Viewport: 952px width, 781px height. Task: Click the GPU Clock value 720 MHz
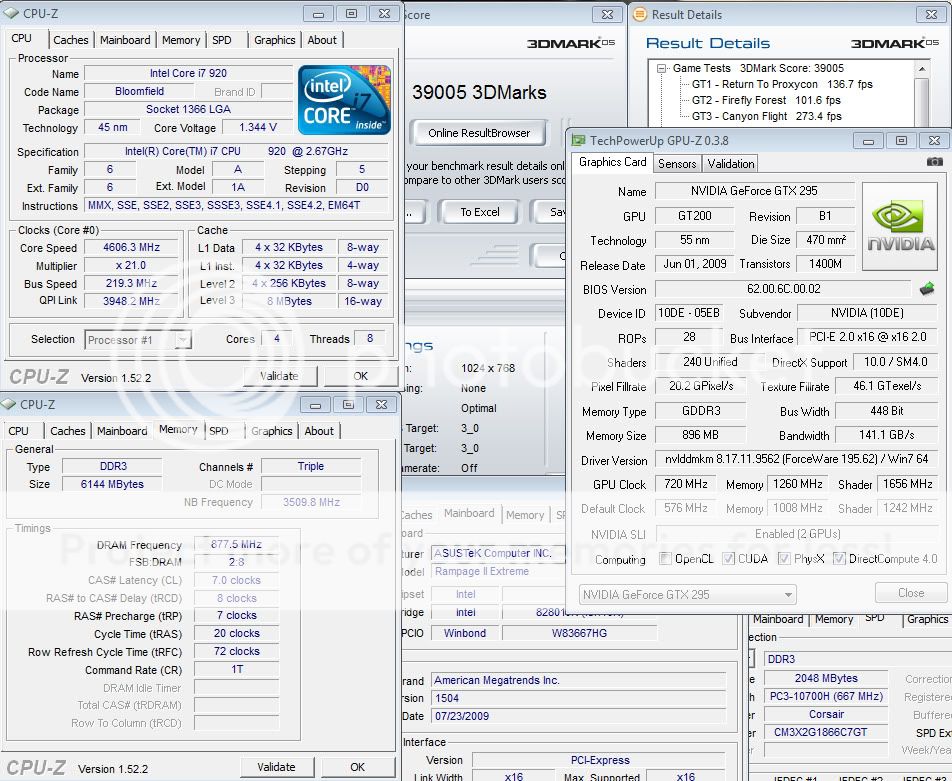pyautogui.click(x=685, y=484)
